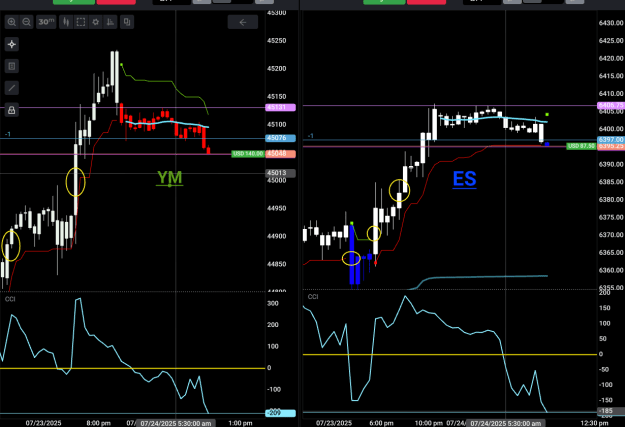The image size is (625, 427).
Task: Click the 6430.00 price axis value
Action: click(x=611, y=23)
